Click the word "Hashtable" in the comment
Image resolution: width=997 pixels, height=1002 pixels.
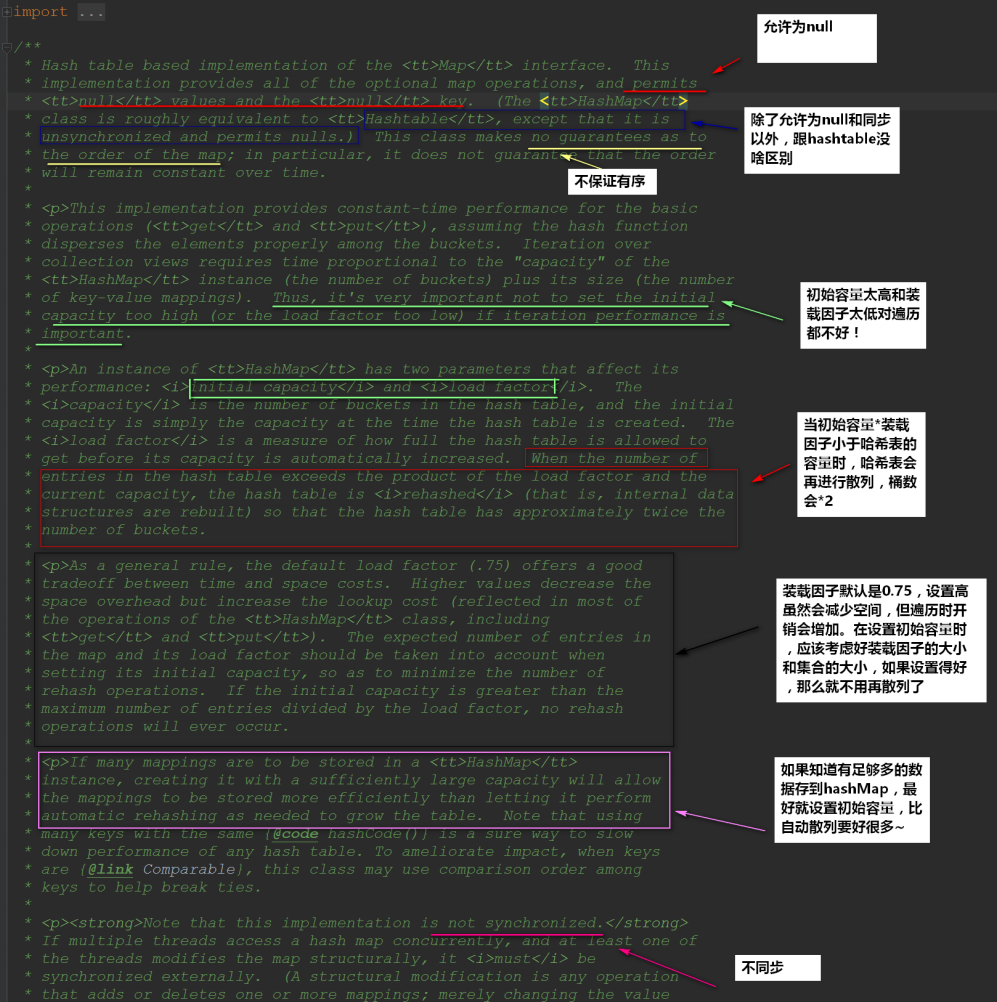406,119
